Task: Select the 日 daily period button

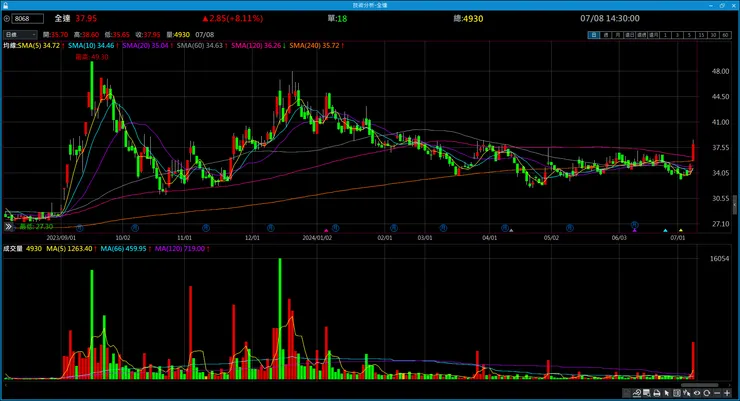Action: click(594, 35)
